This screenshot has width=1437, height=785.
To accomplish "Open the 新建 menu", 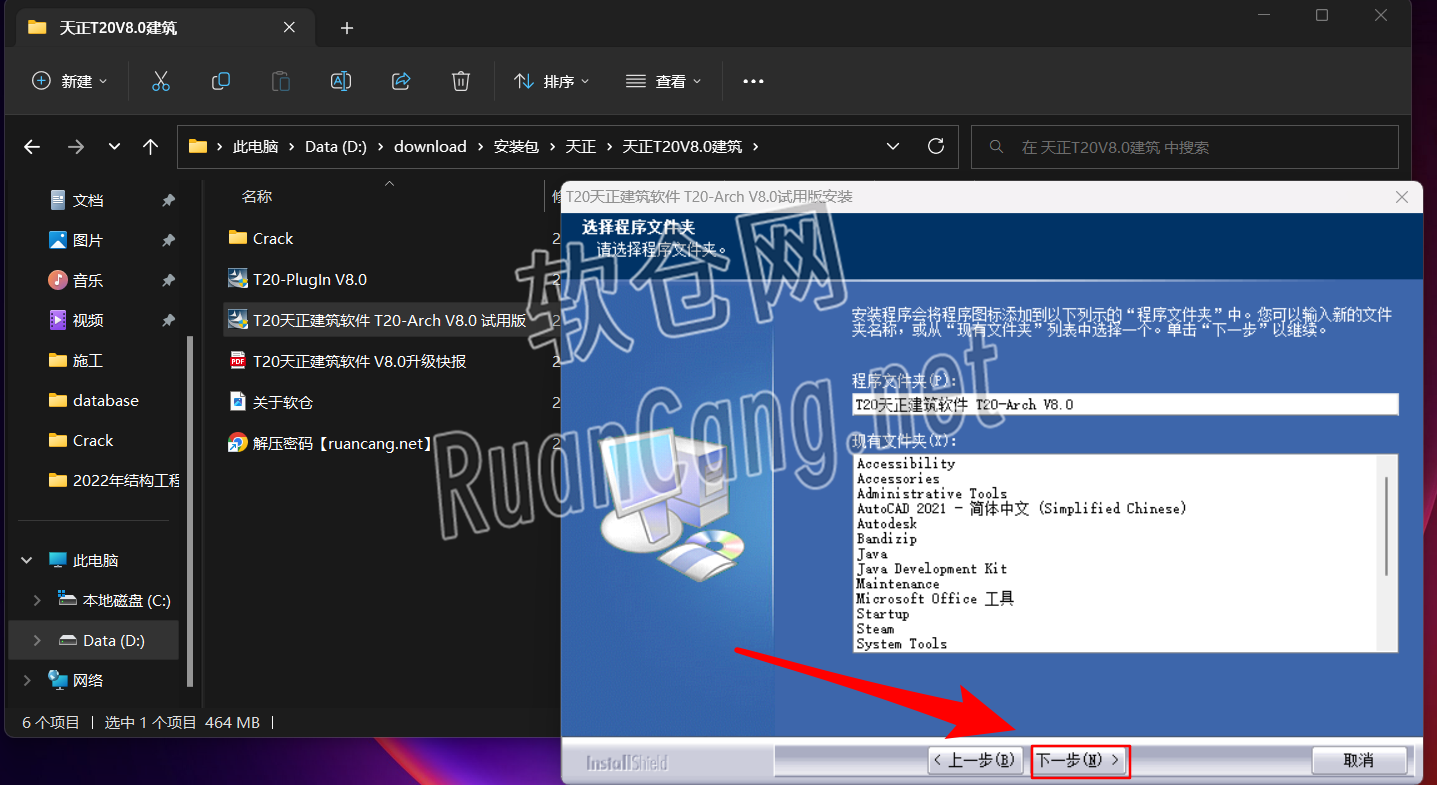I will [x=69, y=81].
